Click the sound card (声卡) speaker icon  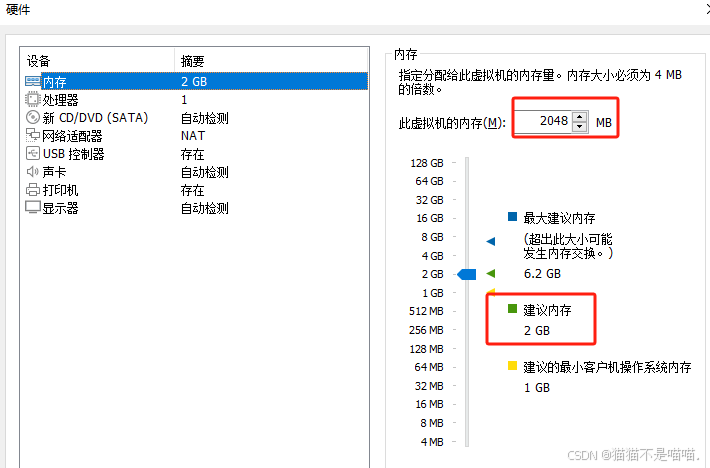33,172
